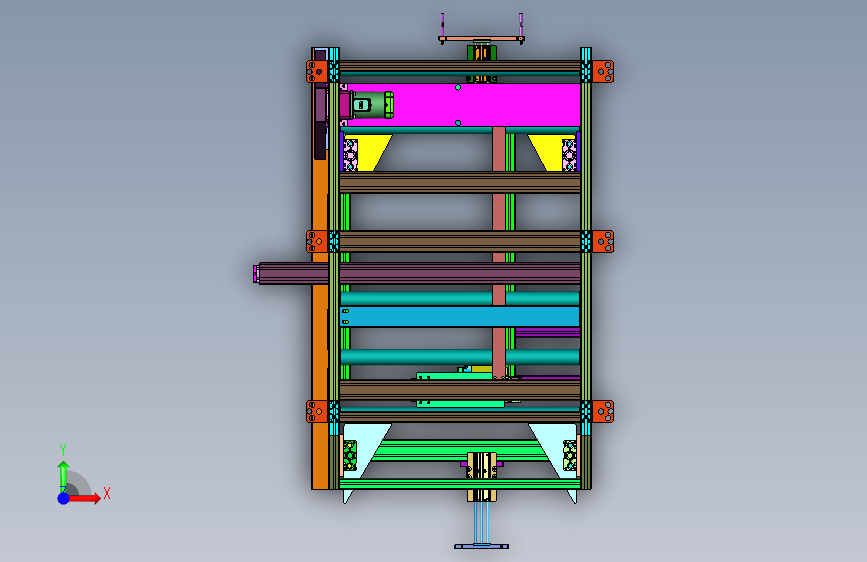Select the bottom-left orange corner bracket
867x562 pixels.
[x=317, y=412]
